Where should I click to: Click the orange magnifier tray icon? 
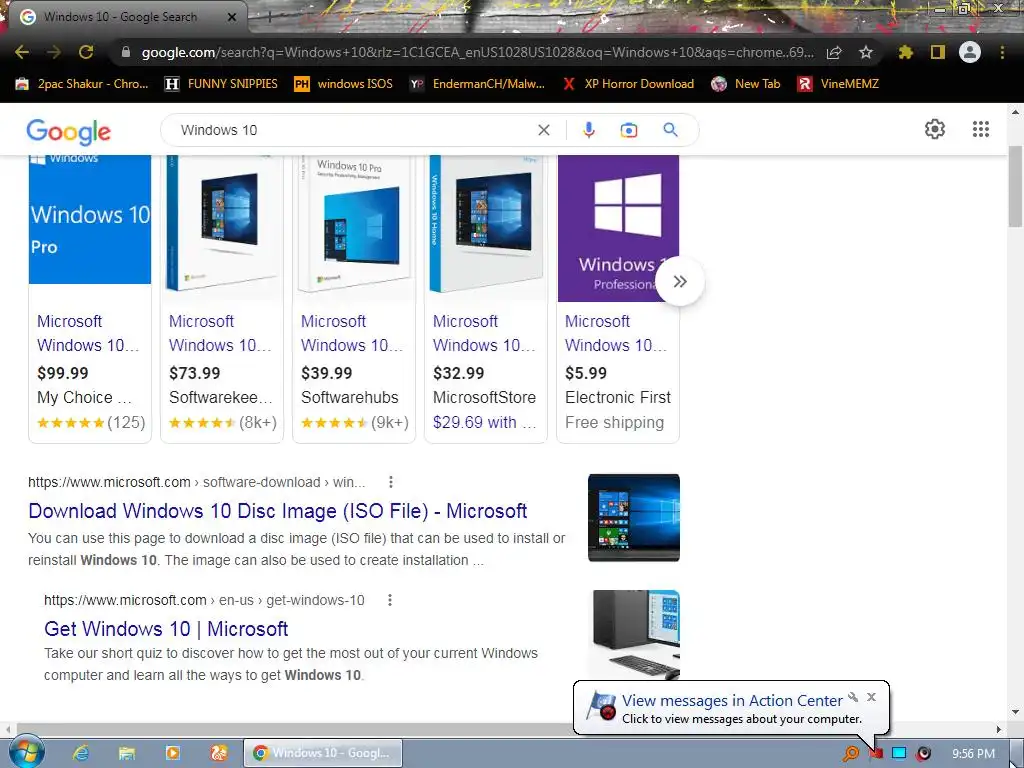[851, 754]
